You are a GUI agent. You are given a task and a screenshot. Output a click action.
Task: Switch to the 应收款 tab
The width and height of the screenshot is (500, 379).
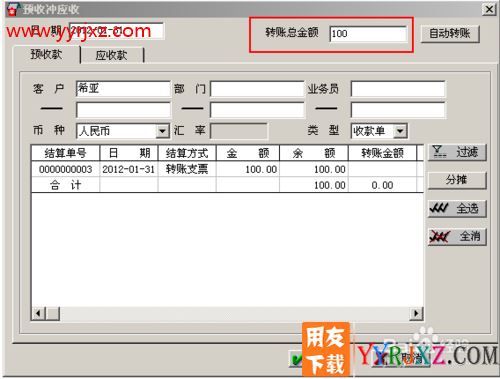(112, 55)
